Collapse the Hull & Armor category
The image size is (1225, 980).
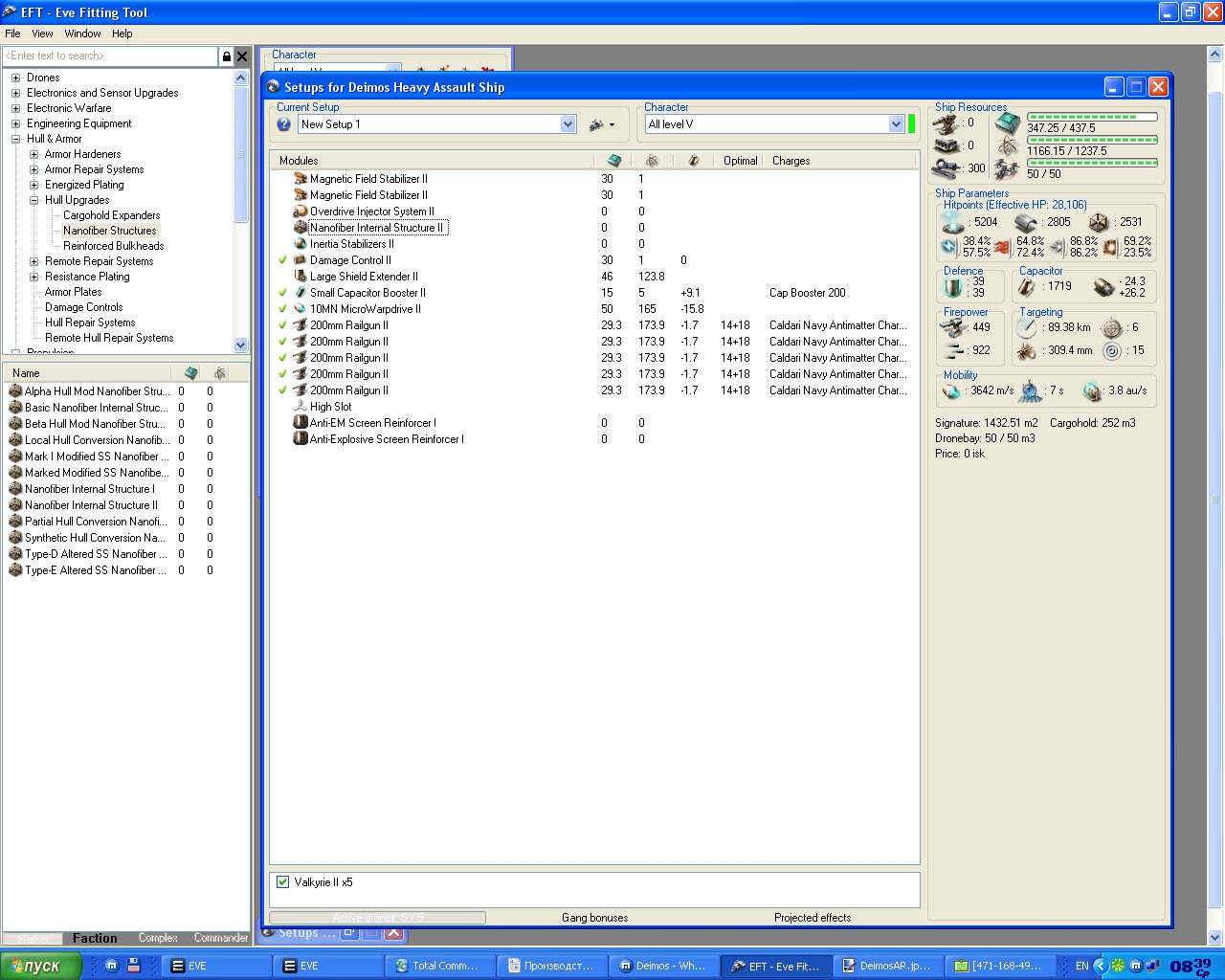[x=15, y=139]
